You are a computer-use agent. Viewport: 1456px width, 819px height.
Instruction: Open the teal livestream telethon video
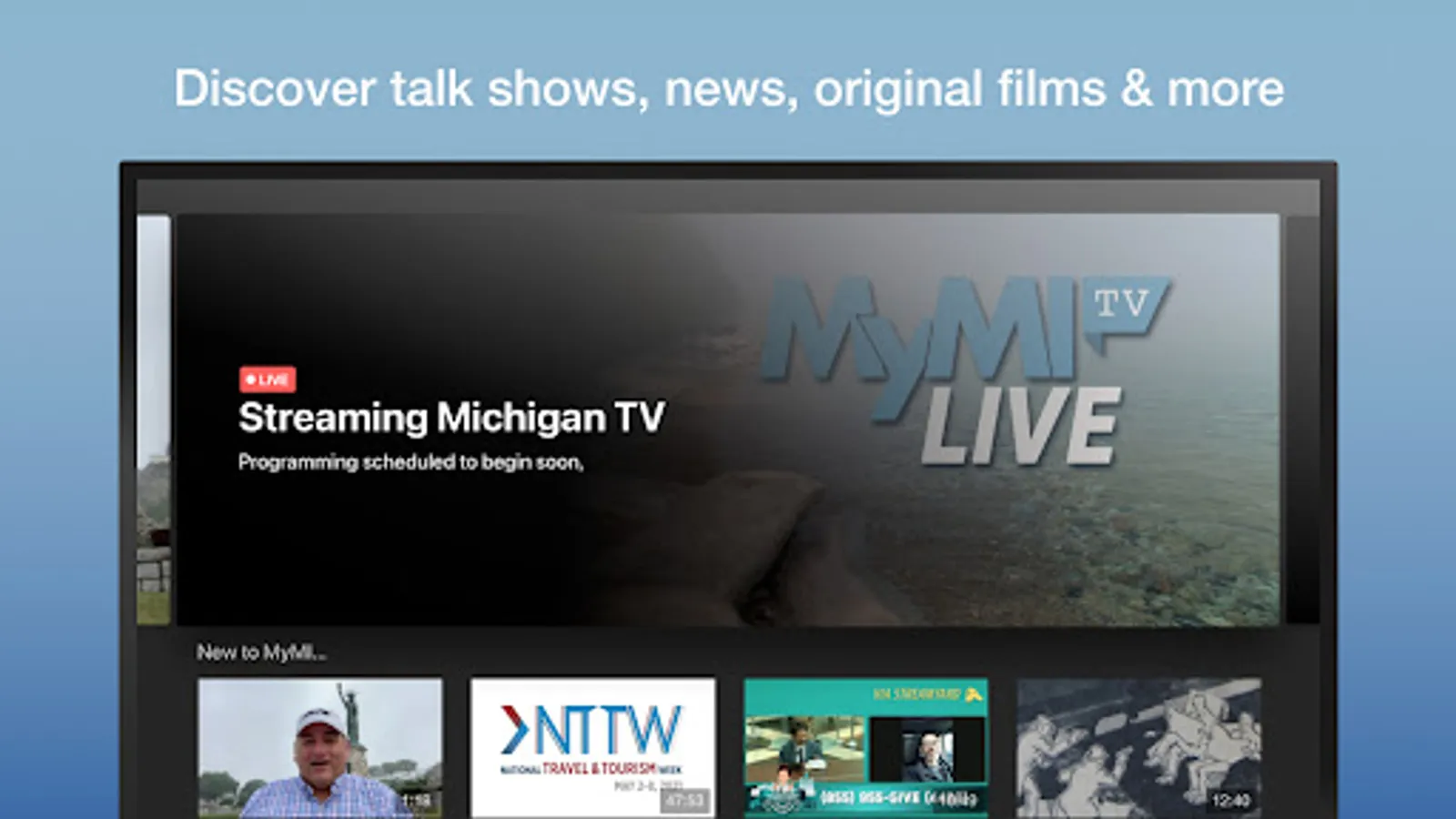coord(866,747)
